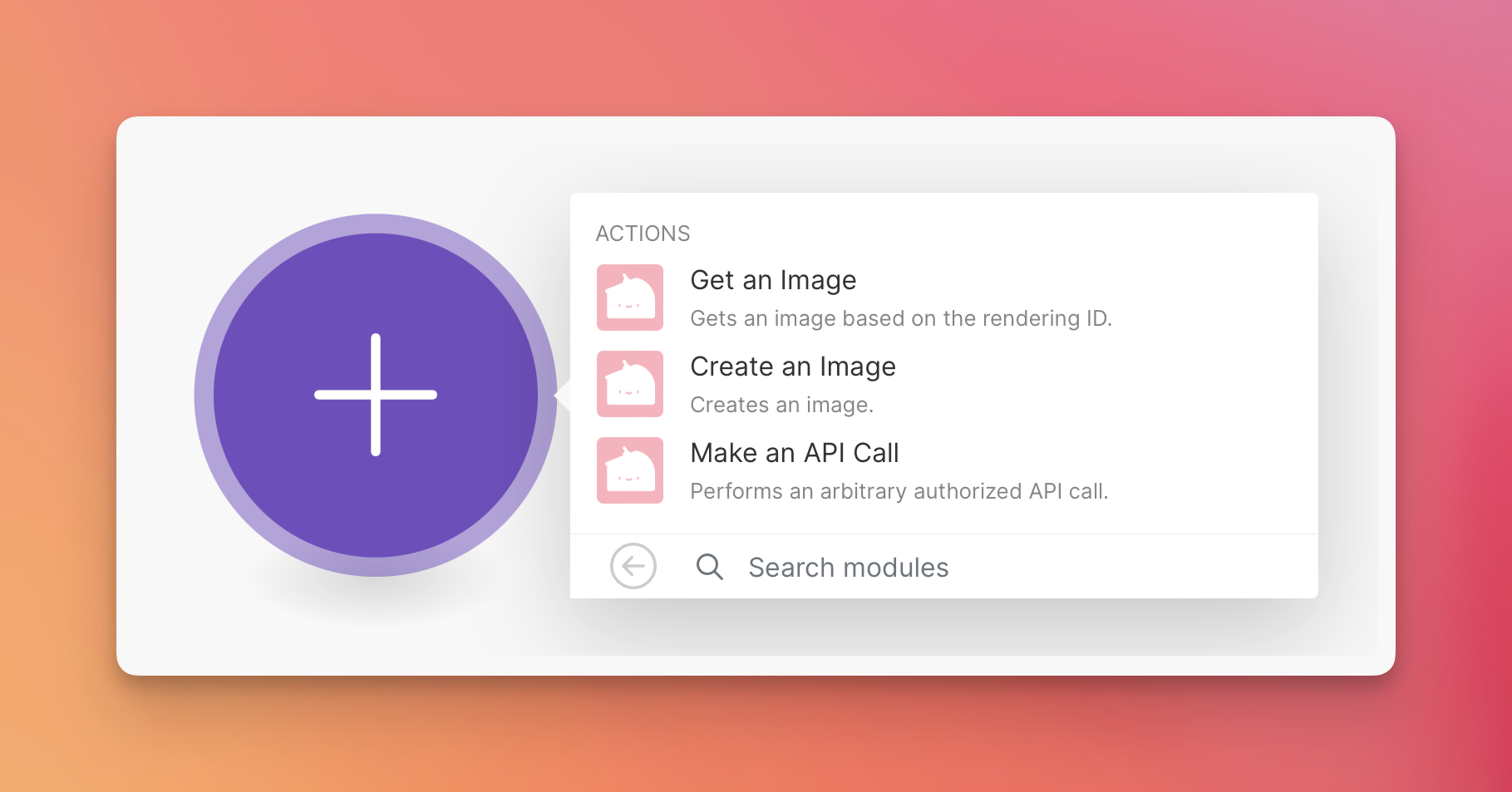Click the Make an API Call app icon
1512x792 pixels.
(630, 470)
